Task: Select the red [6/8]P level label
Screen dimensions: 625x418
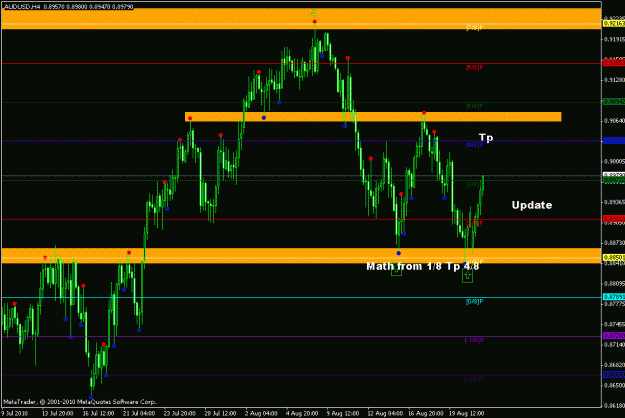Action: (474, 68)
